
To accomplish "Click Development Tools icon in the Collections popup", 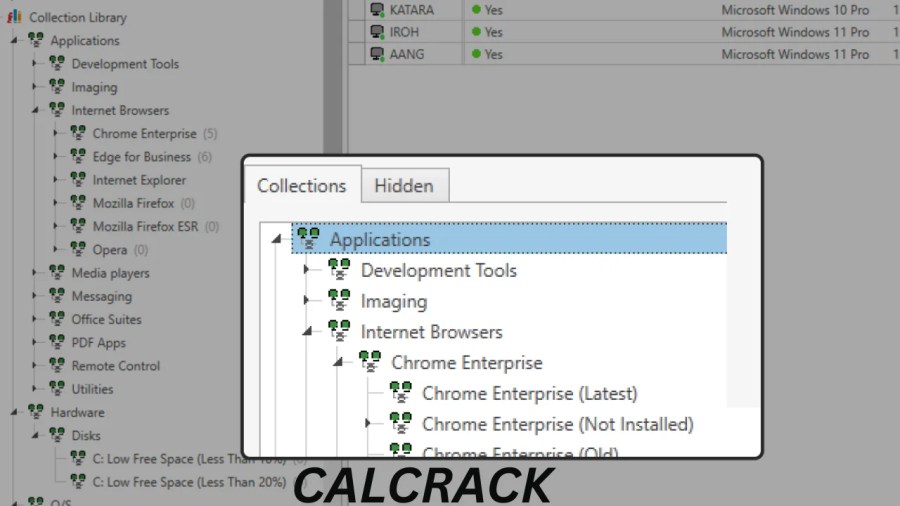I will [339, 270].
